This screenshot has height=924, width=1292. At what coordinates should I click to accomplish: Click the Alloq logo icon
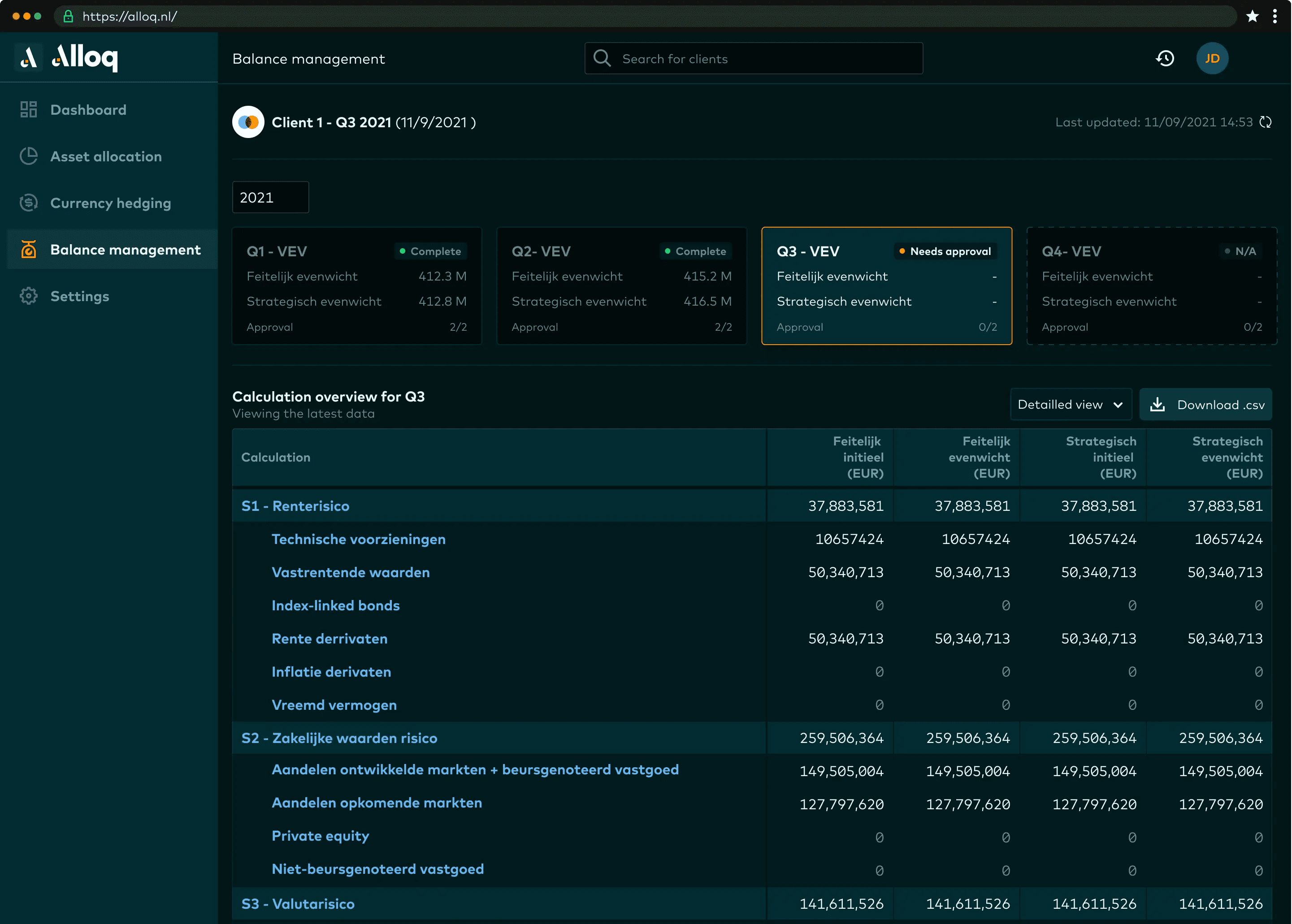(28, 57)
